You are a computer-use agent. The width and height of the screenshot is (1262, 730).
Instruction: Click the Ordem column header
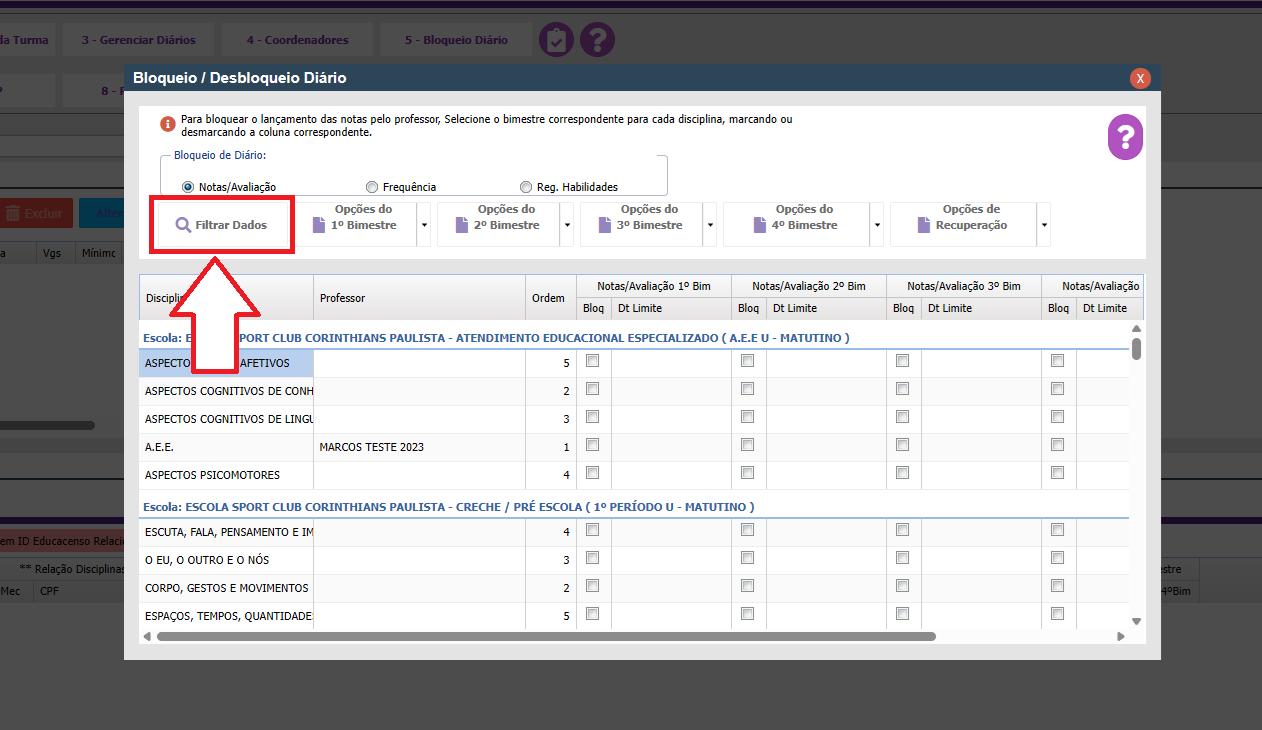(x=549, y=298)
